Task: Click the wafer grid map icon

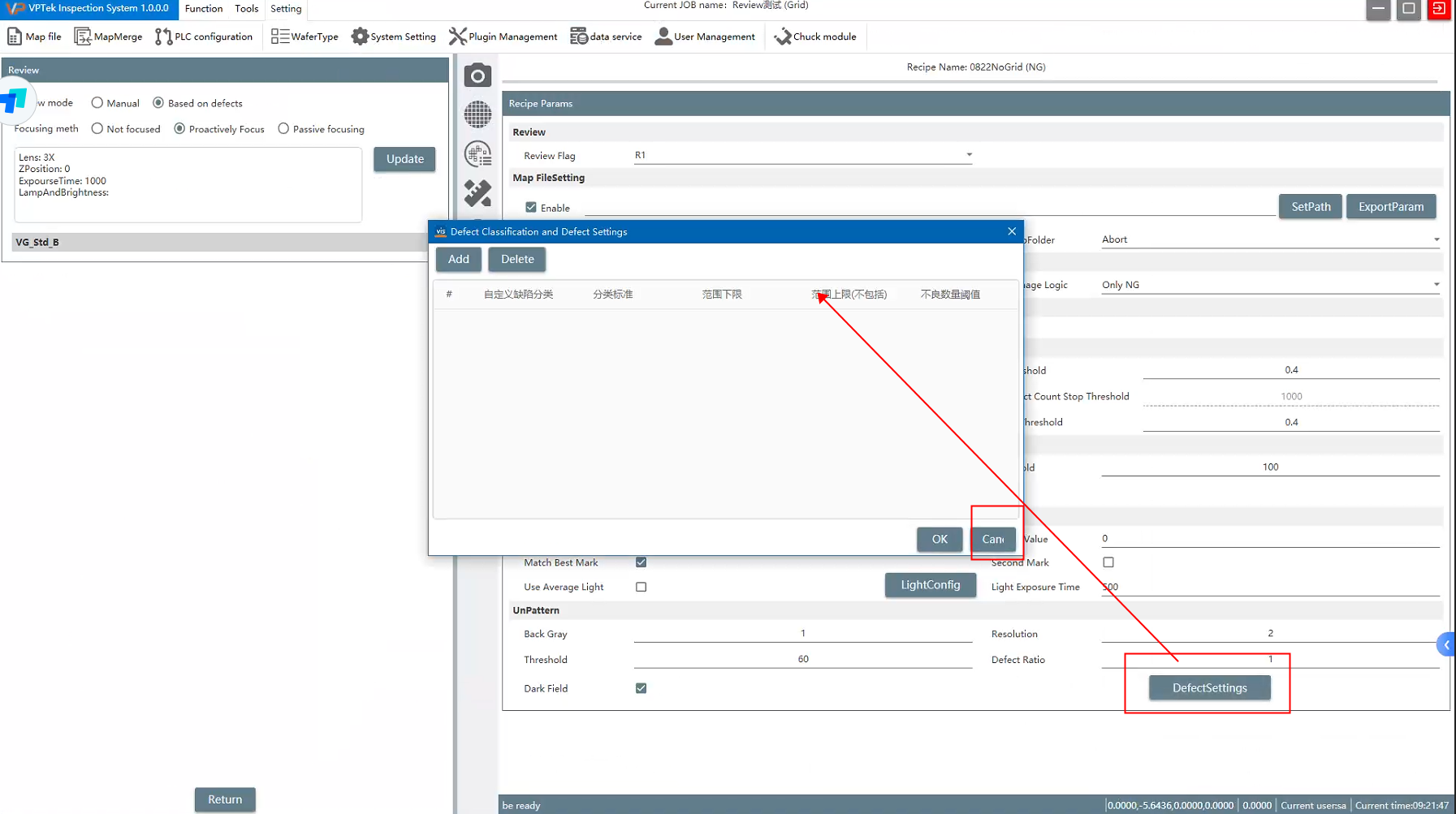Action: [x=477, y=114]
